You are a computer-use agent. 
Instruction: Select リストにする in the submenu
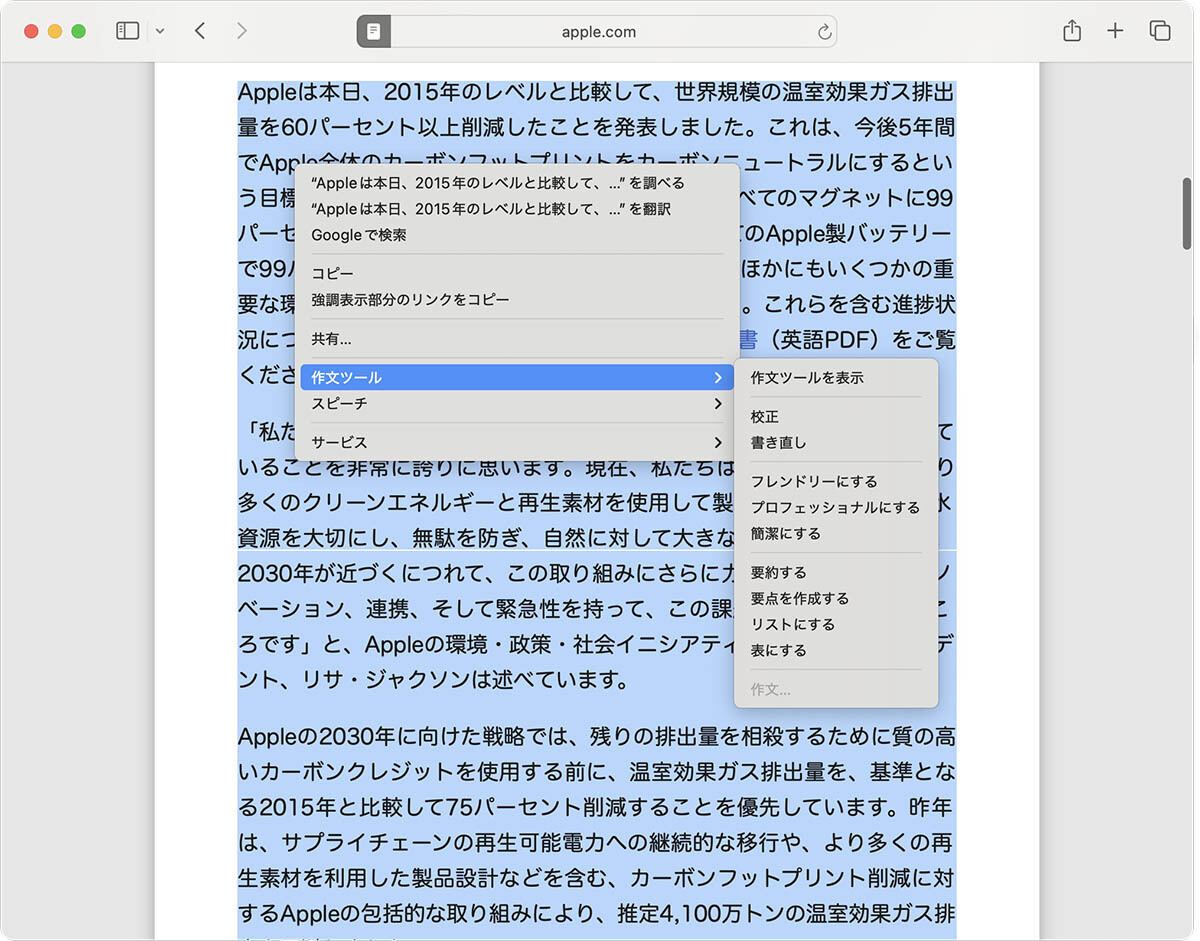click(x=836, y=624)
